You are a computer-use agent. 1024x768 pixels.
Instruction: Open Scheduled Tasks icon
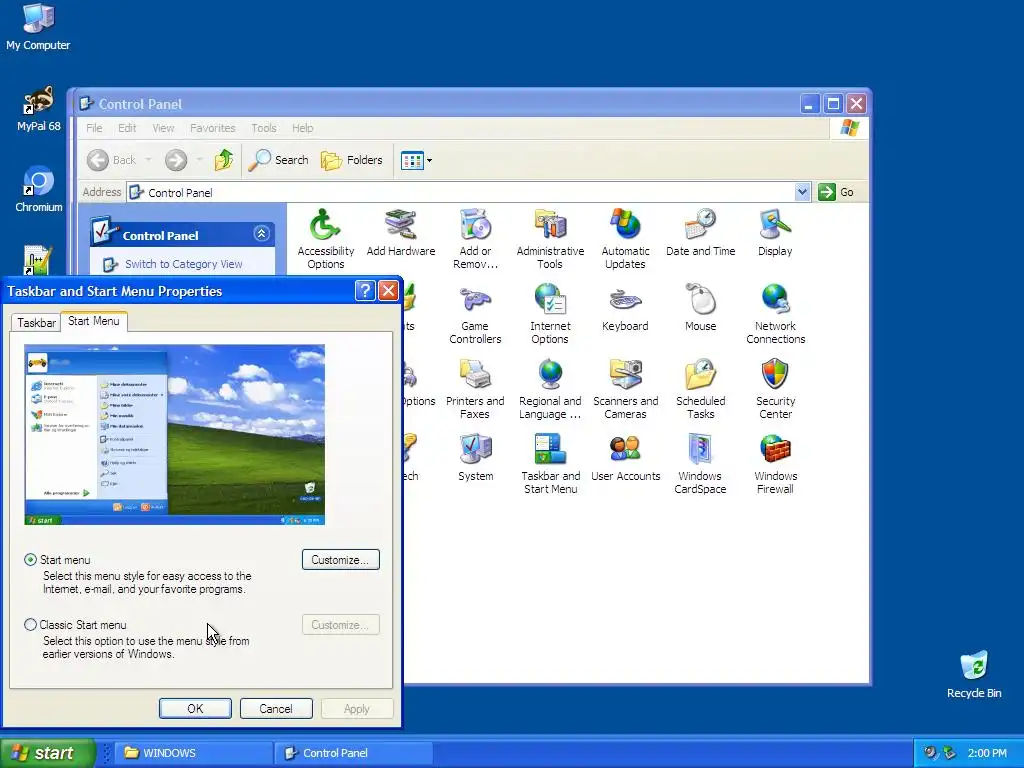click(700, 389)
